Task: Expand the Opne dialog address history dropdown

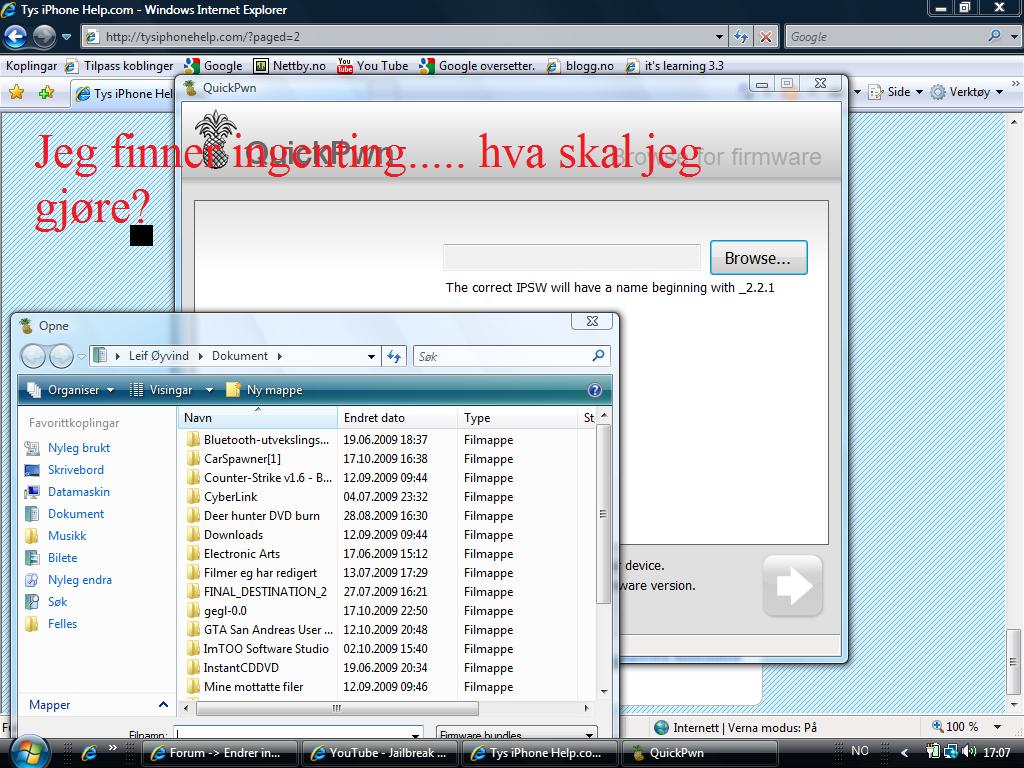Action: (371, 357)
